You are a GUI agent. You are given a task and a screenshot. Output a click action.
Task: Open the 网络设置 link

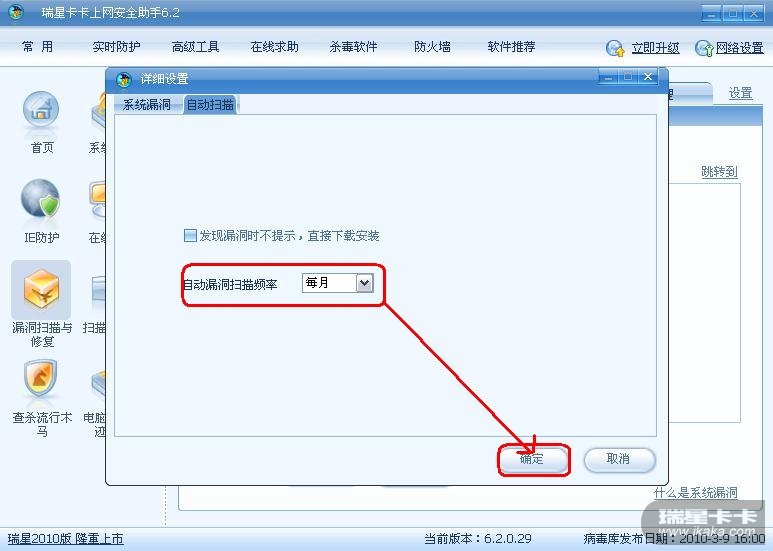[x=739, y=48]
